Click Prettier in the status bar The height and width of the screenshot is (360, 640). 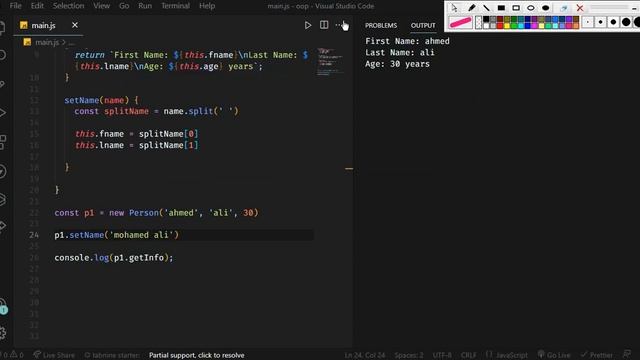click(596, 355)
